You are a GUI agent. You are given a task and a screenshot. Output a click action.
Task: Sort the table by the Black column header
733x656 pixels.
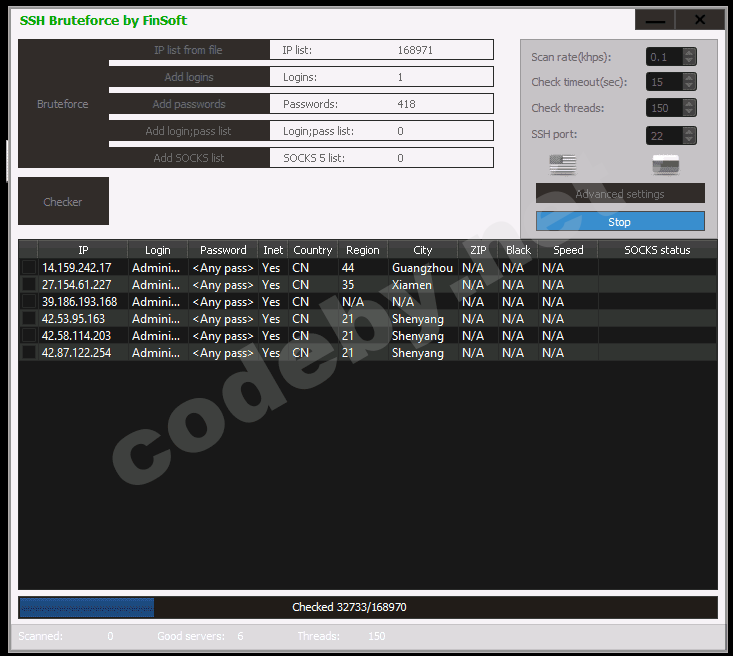click(x=518, y=250)
